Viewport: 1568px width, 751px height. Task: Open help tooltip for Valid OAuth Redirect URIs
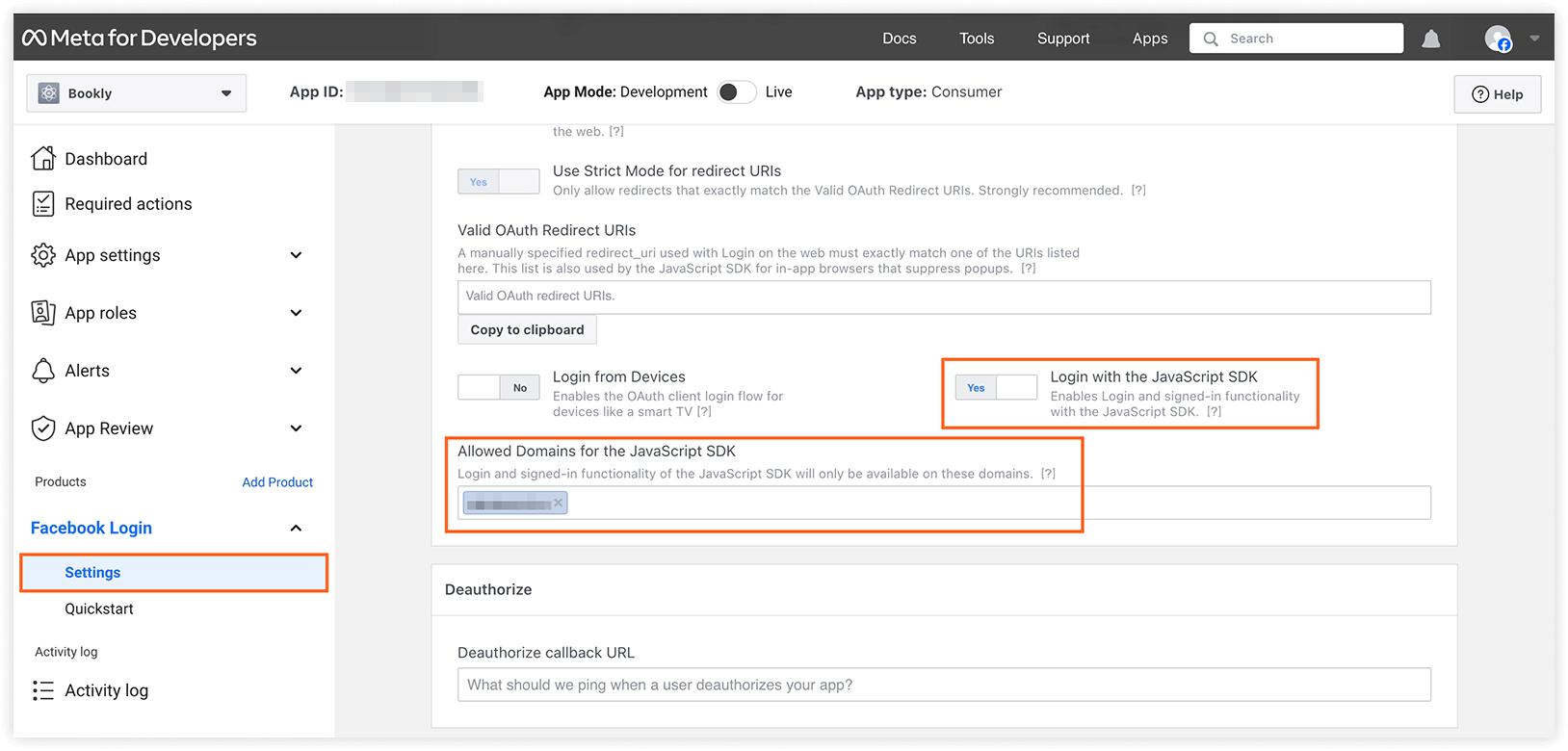(1029, 269)
